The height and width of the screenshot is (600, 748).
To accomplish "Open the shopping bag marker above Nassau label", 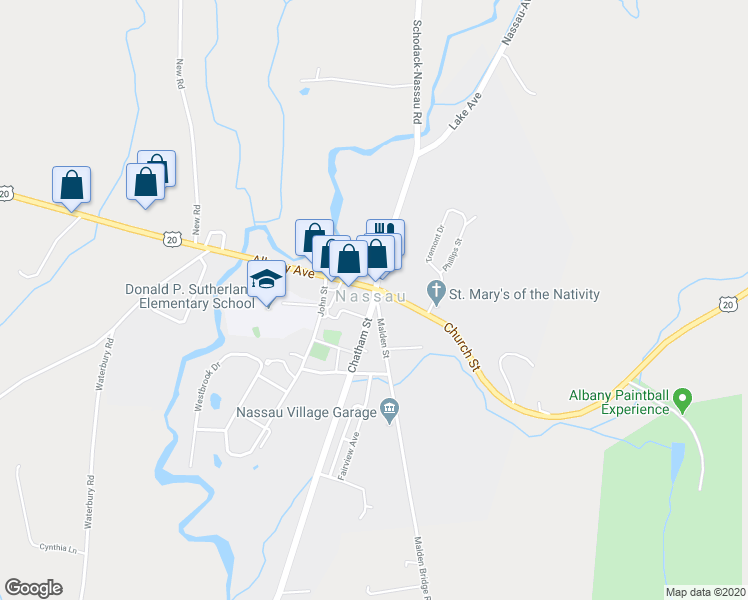I will 348,259.
